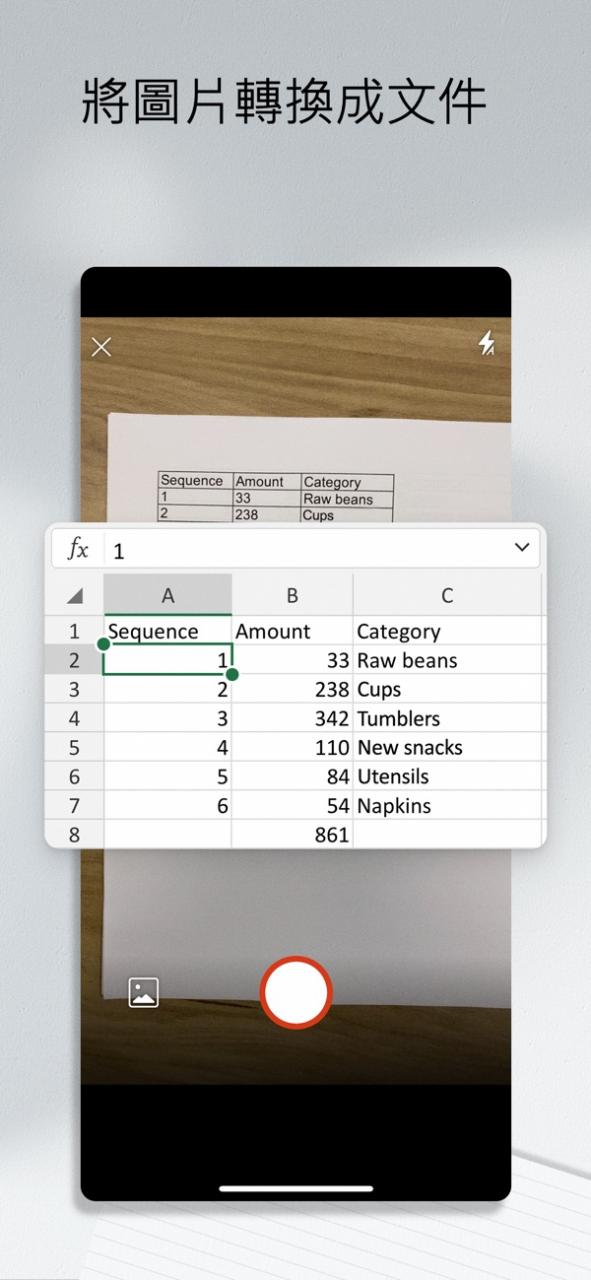
Task: Click the spreadsheet cell 'Category'
Action: [447, 631]
